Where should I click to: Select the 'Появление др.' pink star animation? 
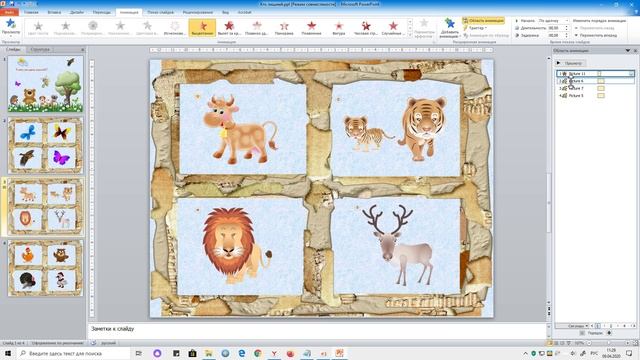257,28
